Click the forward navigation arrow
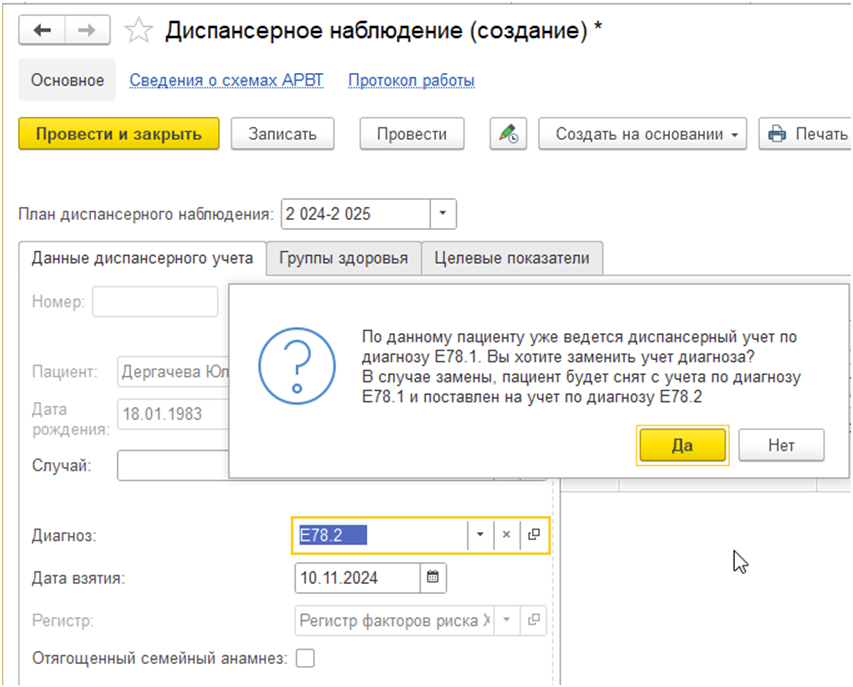The image size is (853, 687). 88,30
